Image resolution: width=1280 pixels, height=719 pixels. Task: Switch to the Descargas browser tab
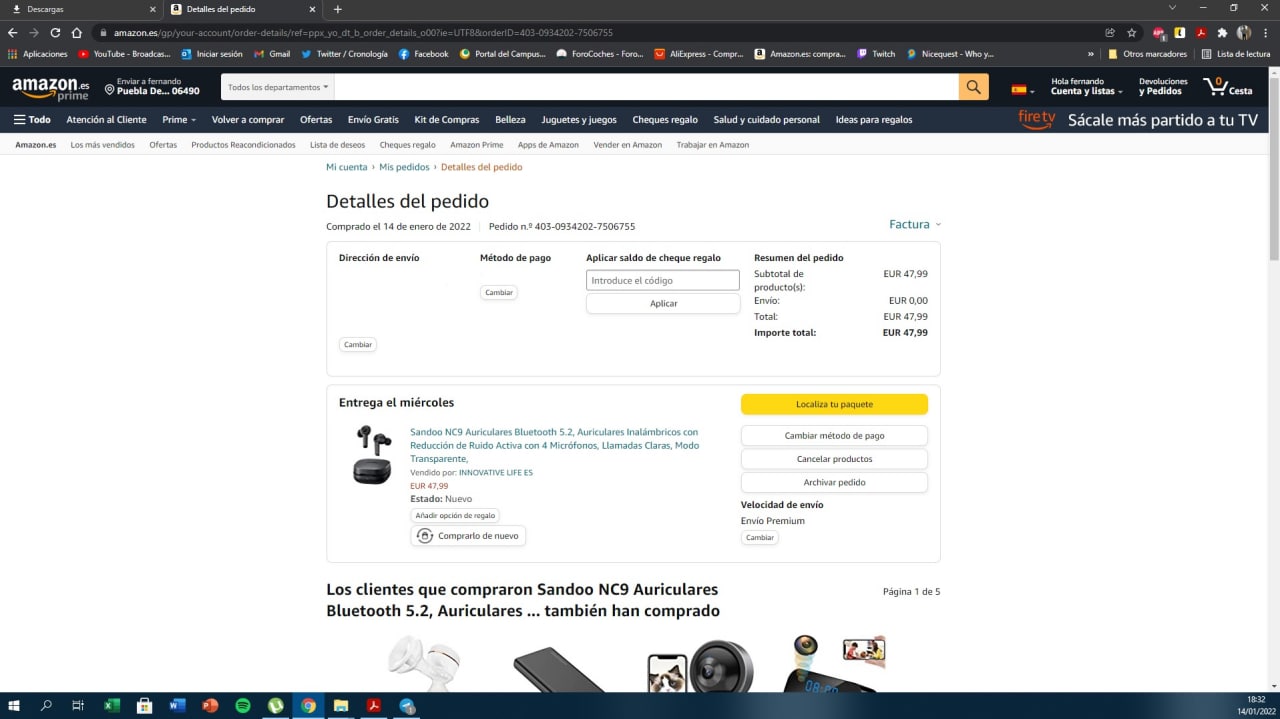click(80, 9)
